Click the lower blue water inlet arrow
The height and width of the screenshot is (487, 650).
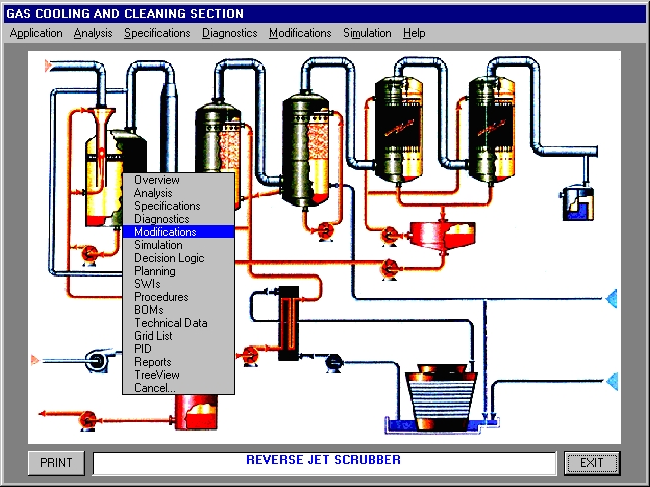pyautogui.click(x=612, y=381)
